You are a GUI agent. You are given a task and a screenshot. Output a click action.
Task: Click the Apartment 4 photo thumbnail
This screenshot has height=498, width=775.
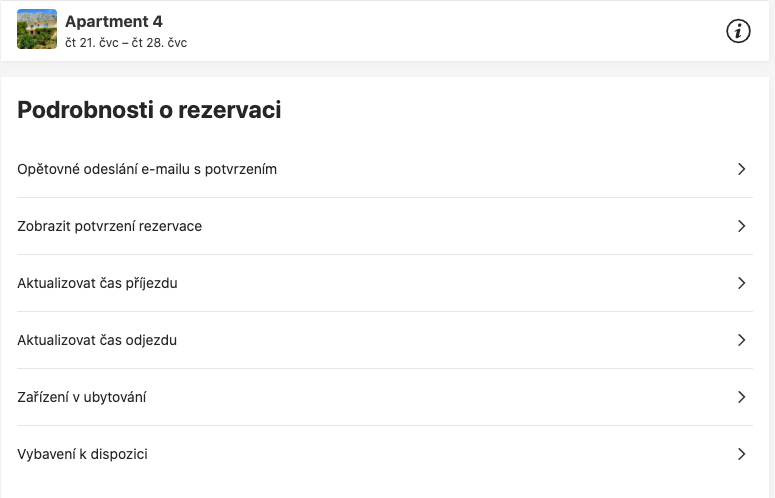[x=37, y=30]
